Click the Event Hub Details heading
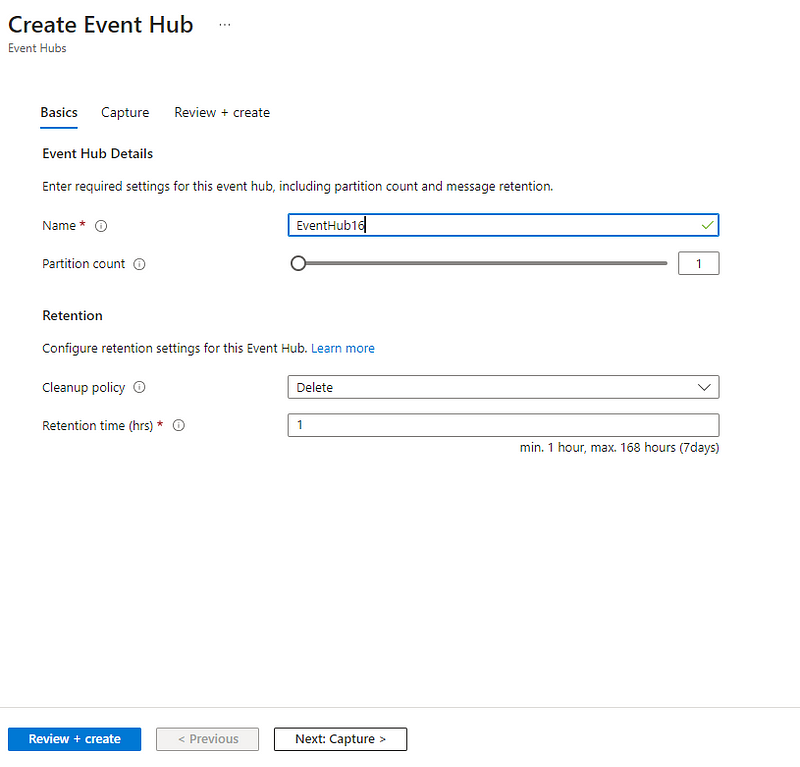Screen dimensions: 800x767 coord(97,154)
